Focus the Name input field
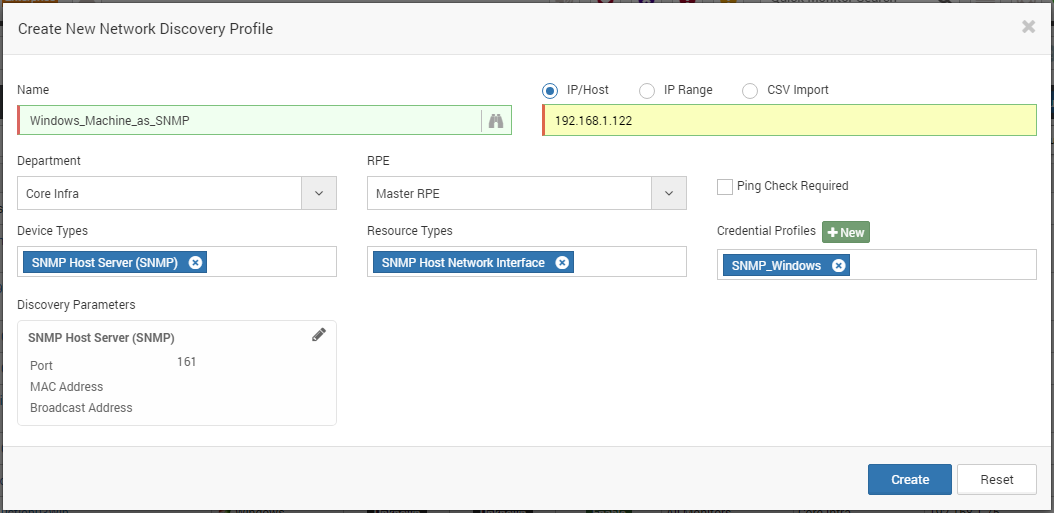Viewport: 1054px width, 513px height. (250, 120)
